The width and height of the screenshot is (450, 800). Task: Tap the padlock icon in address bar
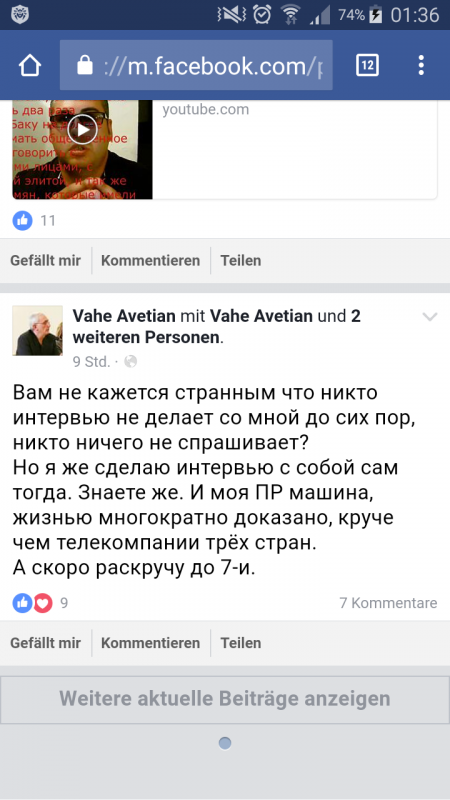point(85,65)
